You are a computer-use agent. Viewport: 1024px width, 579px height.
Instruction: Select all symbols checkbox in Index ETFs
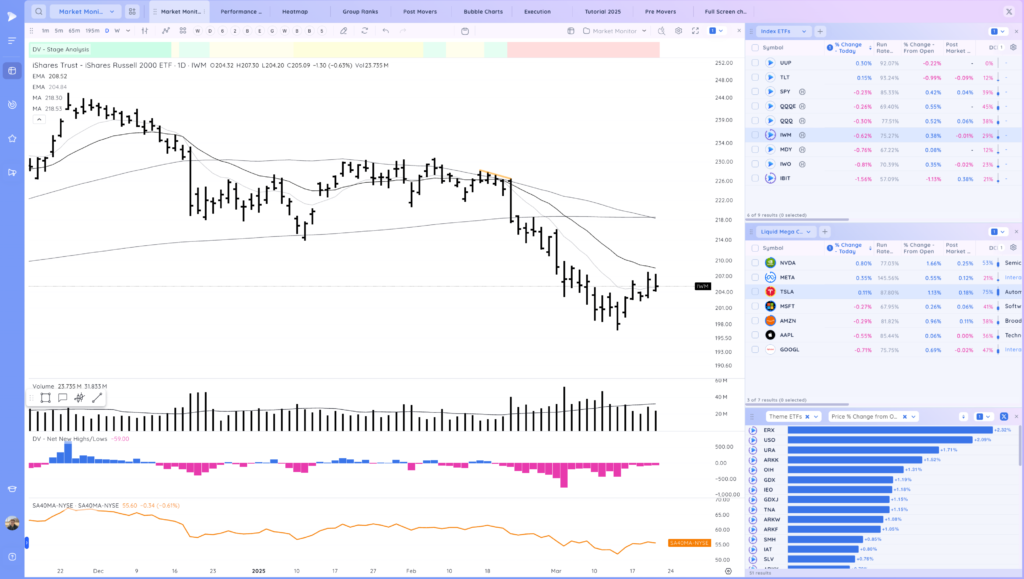coord(755,48)
